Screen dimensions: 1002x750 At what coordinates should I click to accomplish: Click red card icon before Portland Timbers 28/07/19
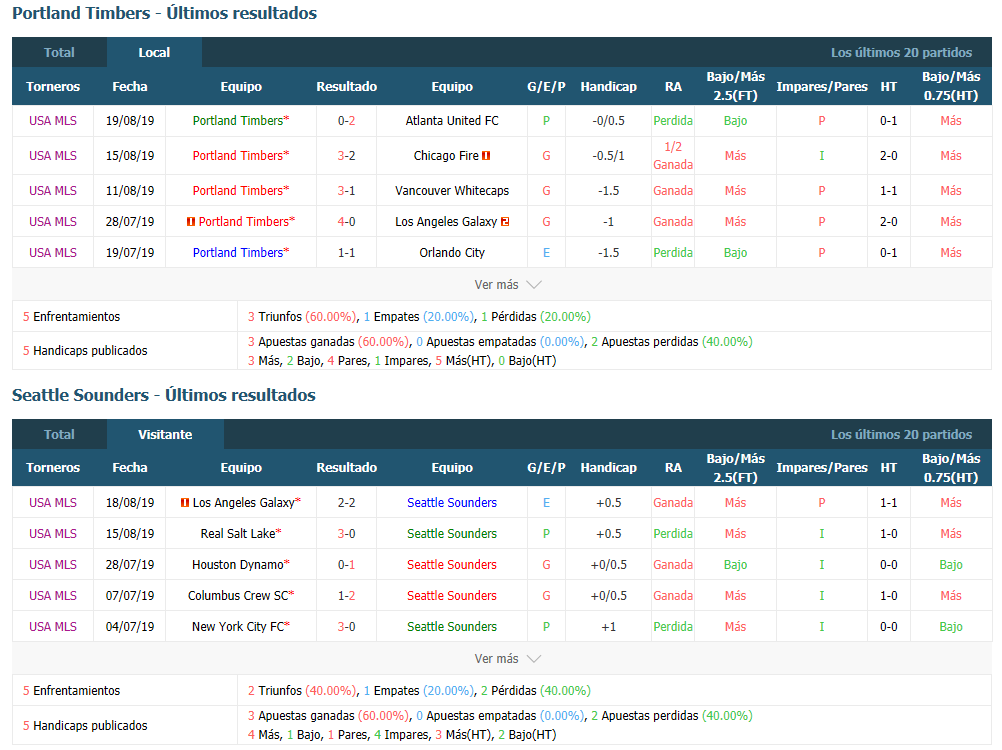click(190, 222)
